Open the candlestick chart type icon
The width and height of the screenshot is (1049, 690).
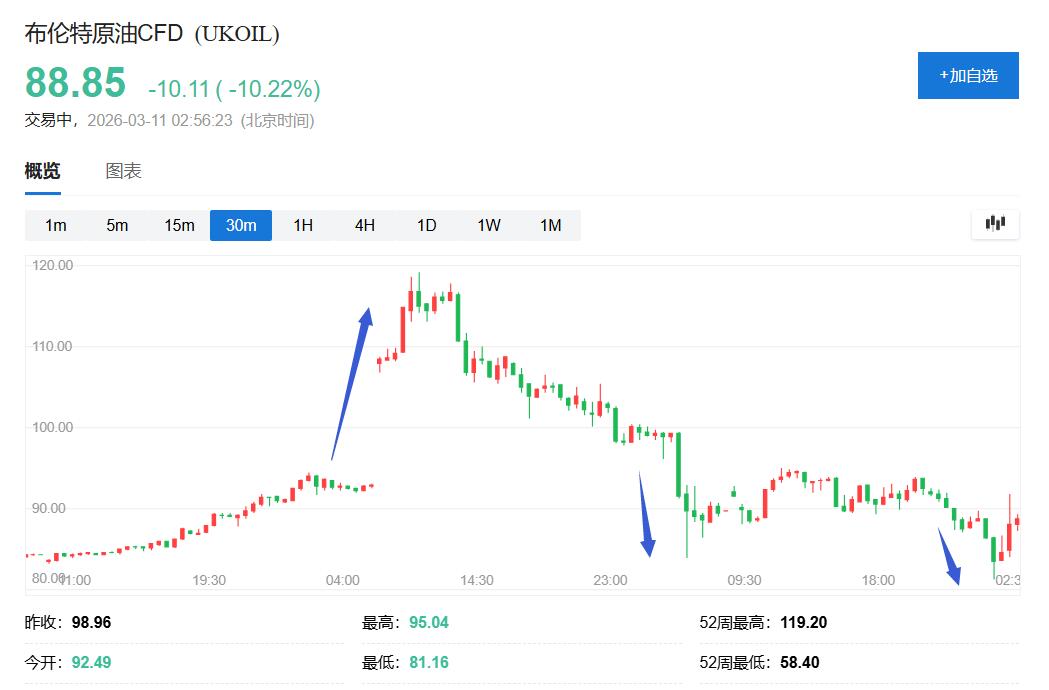pos(995,224)
